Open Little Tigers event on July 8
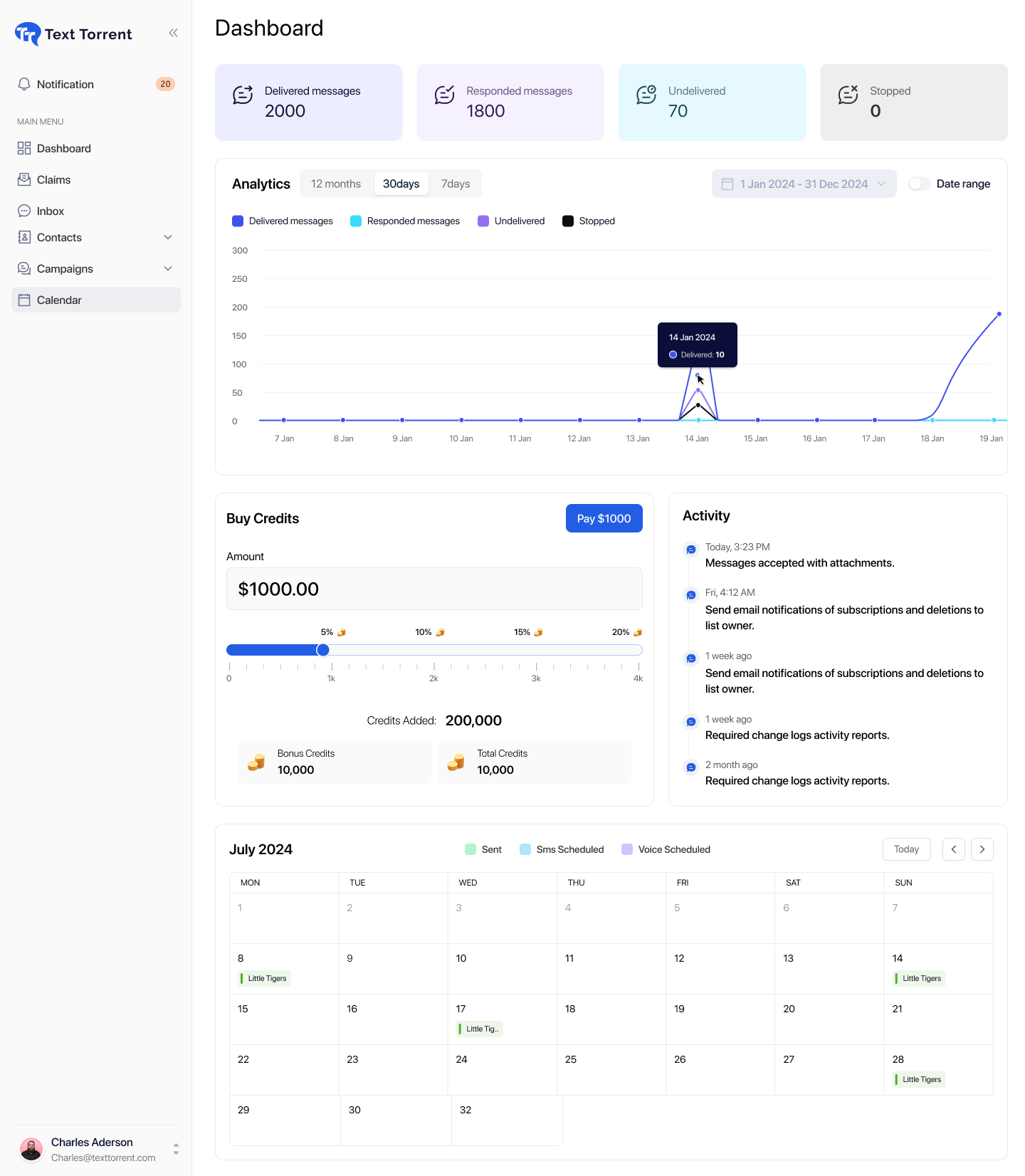This screenshot has width=1025, height=1176. (264, 978)
